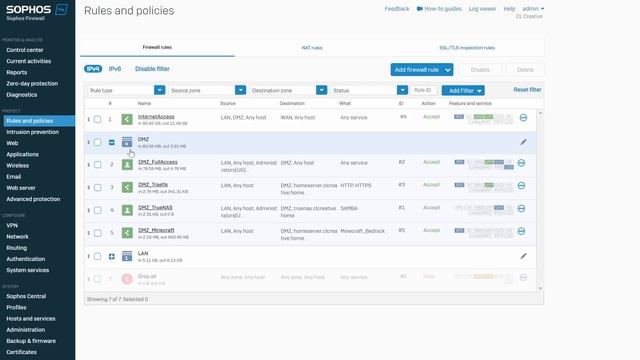Open Control center in sidebar
640x360 pixels.
(x=24, y=50)
